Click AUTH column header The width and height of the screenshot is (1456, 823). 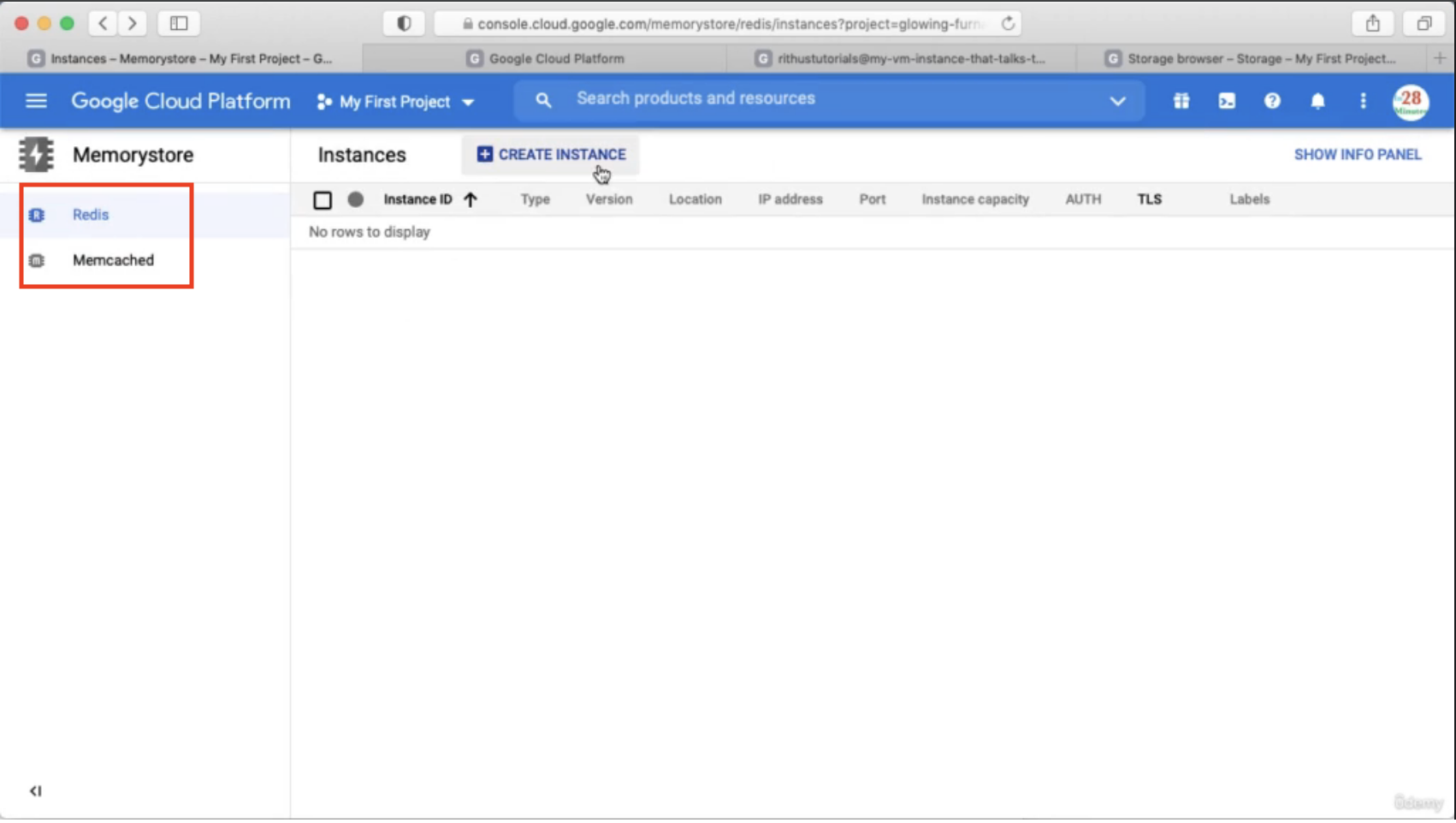(1083, 199)
